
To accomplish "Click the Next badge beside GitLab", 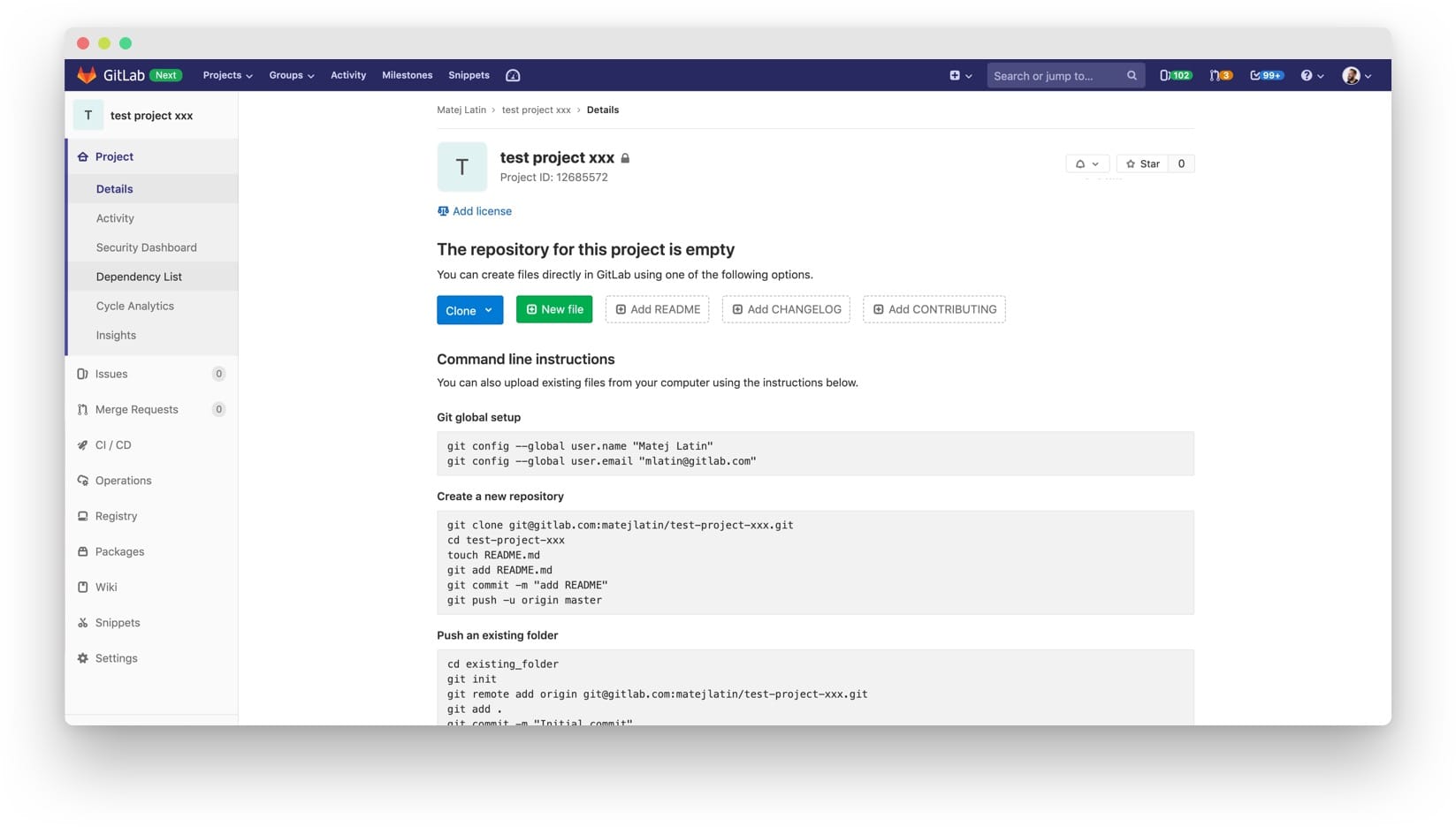I will pos(165,76).
